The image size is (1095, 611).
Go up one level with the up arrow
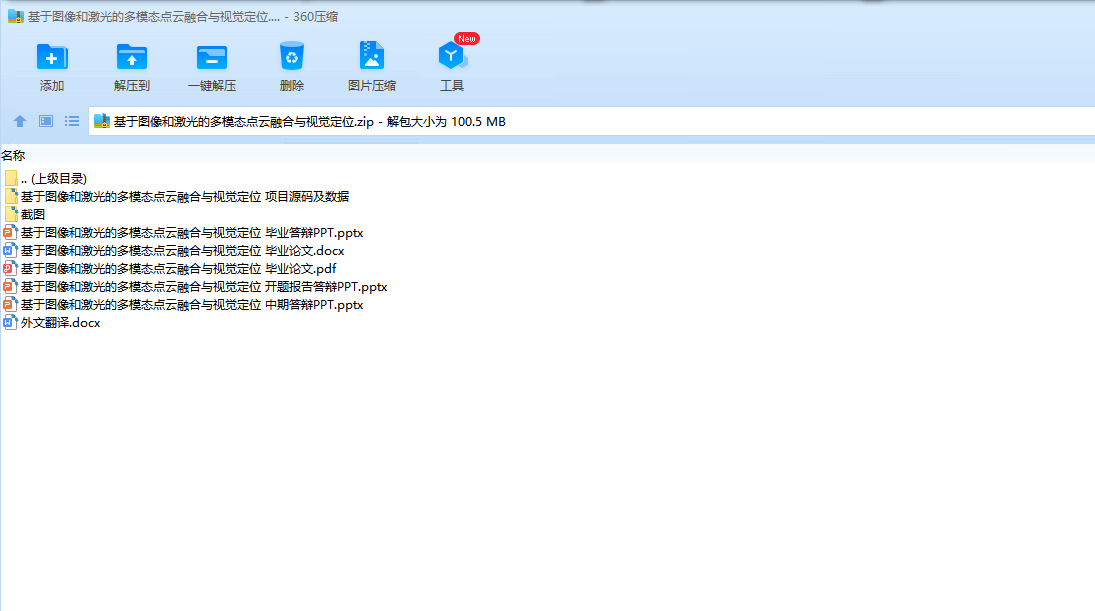[x=20, y=122]
